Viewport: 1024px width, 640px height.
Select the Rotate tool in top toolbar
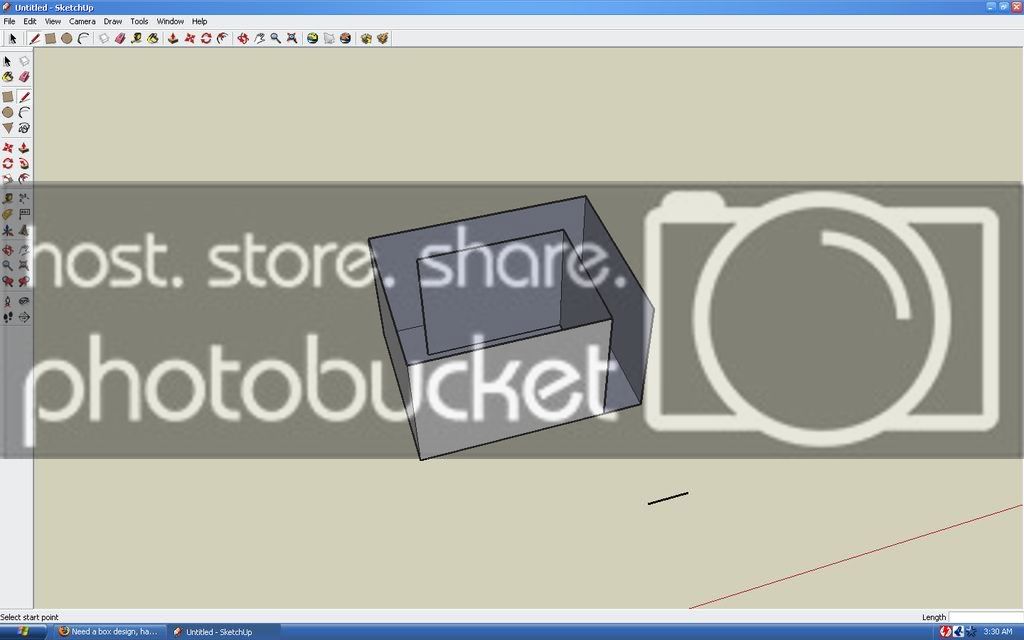pyautogui.click(x=206, y=39)
